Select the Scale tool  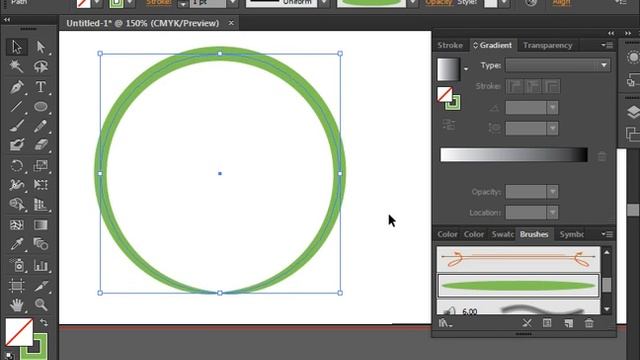coord(40,166)
